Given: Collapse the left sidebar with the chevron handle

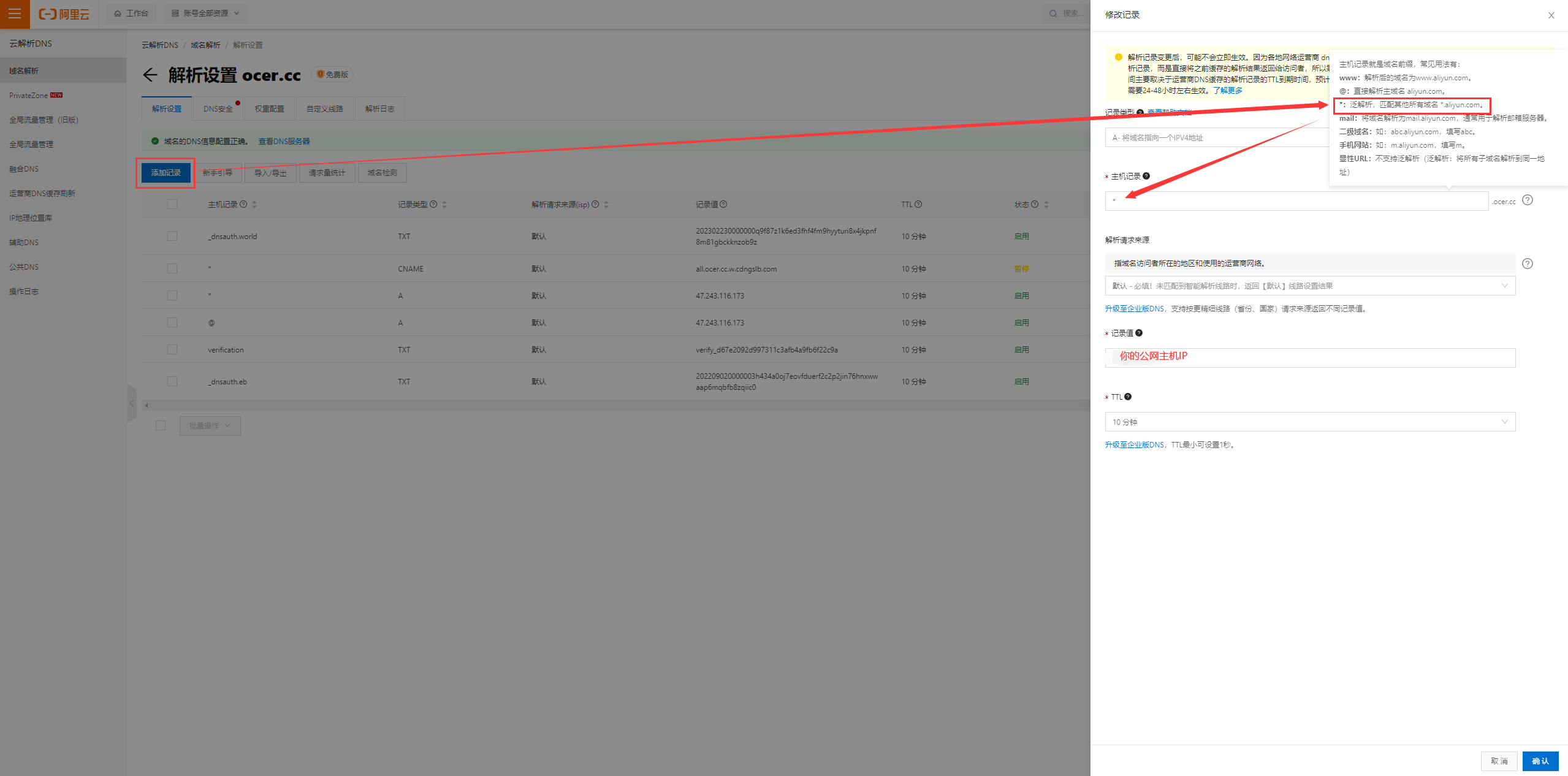Looking at the screenshot, I should click(x=132, y=403).
